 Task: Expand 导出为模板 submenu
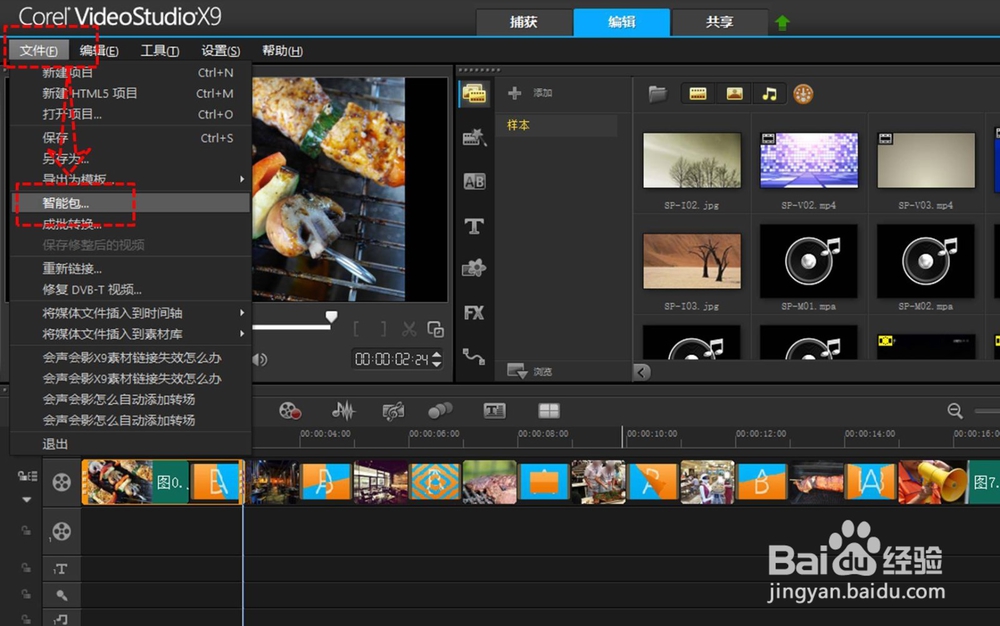[x=131, y=179]
